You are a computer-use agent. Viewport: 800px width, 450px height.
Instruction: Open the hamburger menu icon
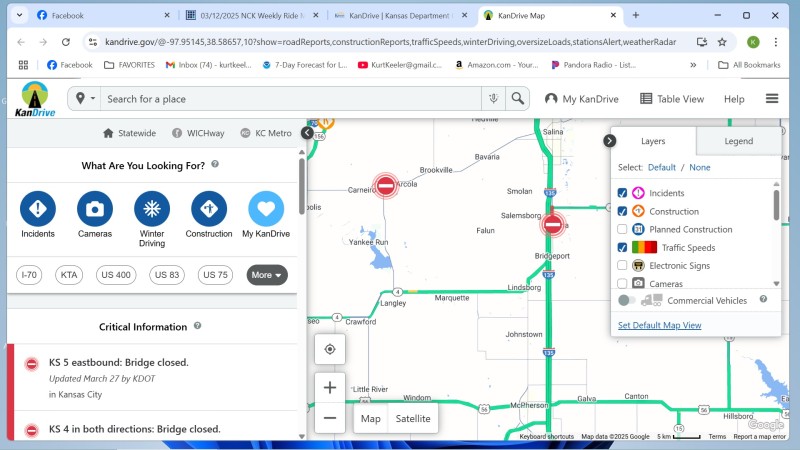pyautogui.click(x=772, y=98)
